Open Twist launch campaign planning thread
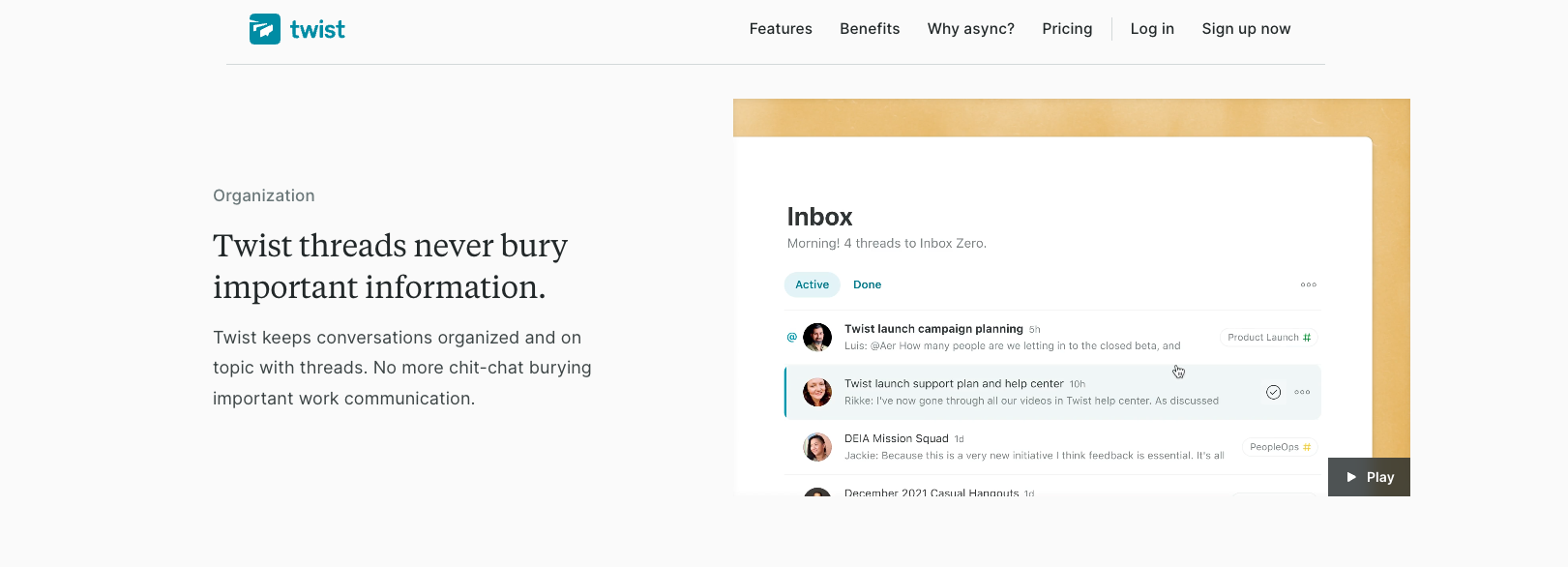The height and width of the screenshot is (567, 1568). click(x=933, y=329)
